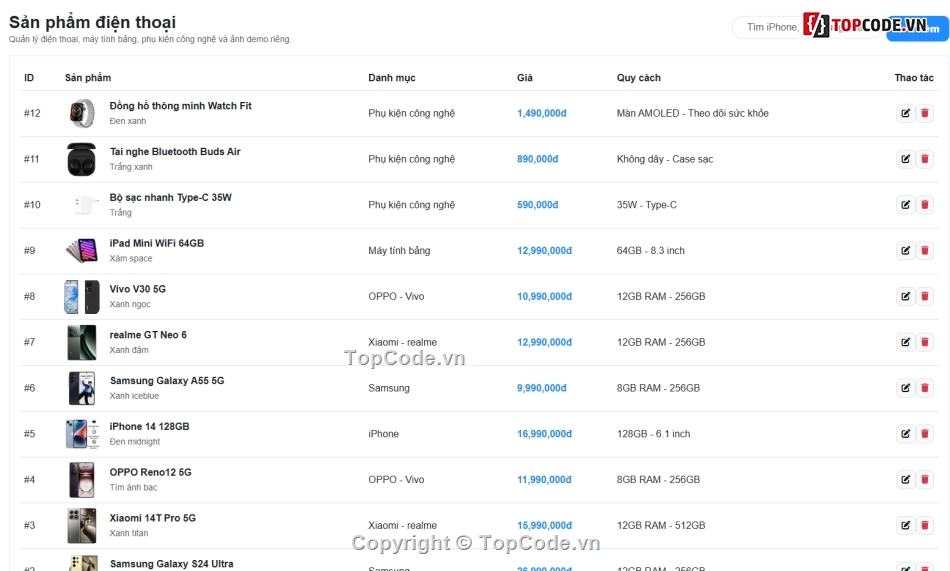Click the price 10,990,000đ
950x571 pixels.
click(544, 296)
